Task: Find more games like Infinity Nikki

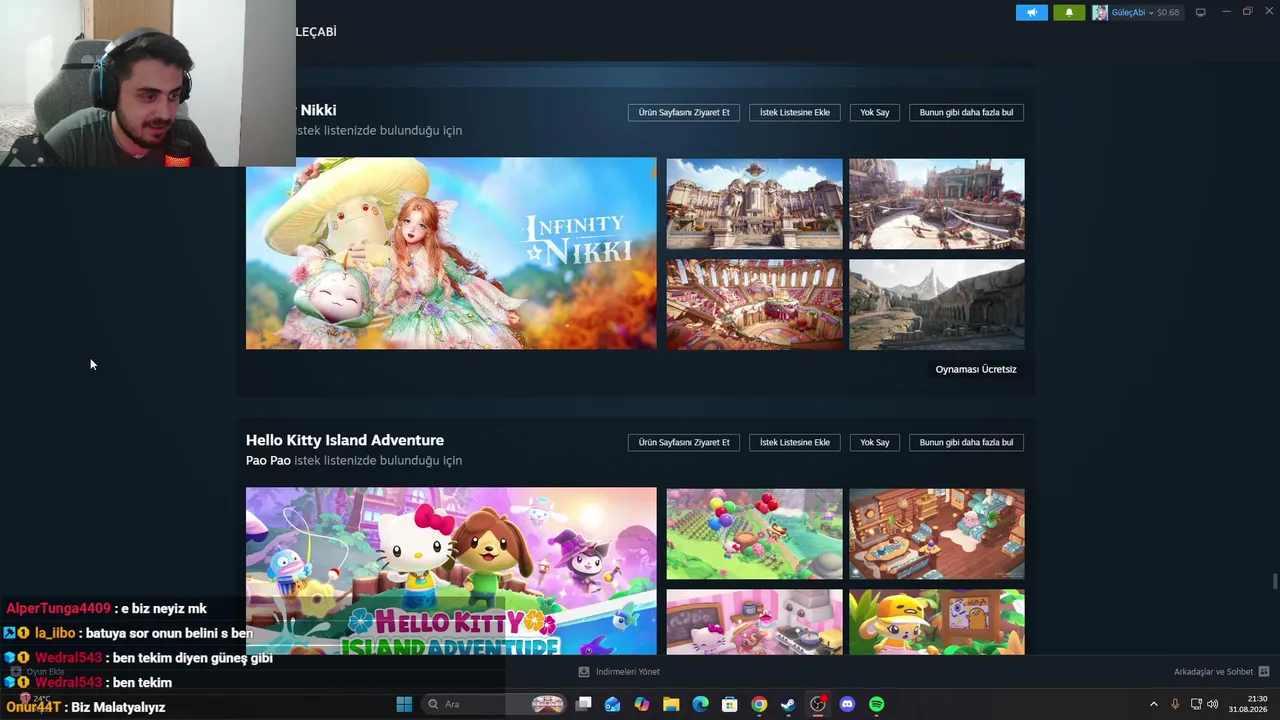Action: pyautogui.click(x=966, y=112)
